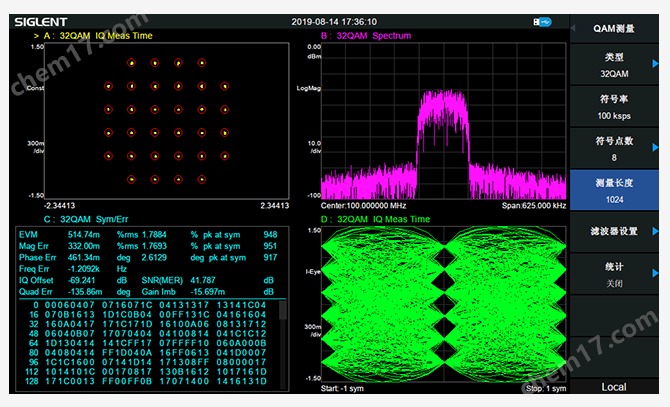Select the 测量长度 1024 softkey
670x407 pixels.
click(614, 190)
